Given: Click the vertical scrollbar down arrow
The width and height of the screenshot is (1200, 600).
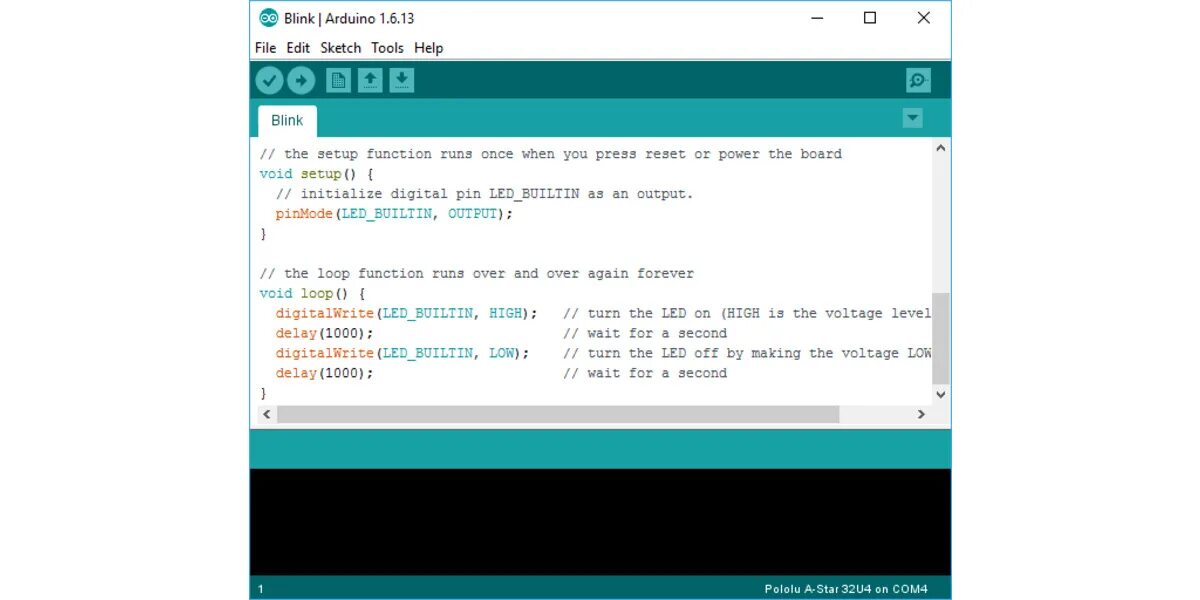Looking at the screenshot, I should coord(941,395).
